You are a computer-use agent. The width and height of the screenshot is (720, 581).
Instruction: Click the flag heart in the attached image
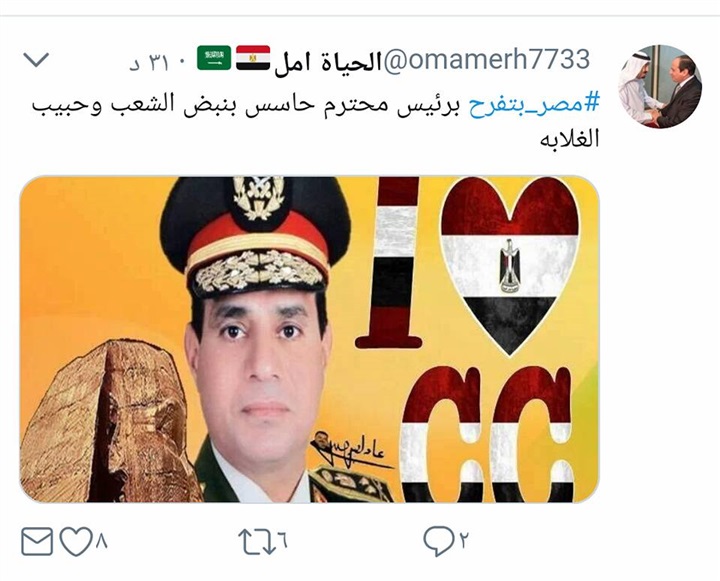click(509, 265)
